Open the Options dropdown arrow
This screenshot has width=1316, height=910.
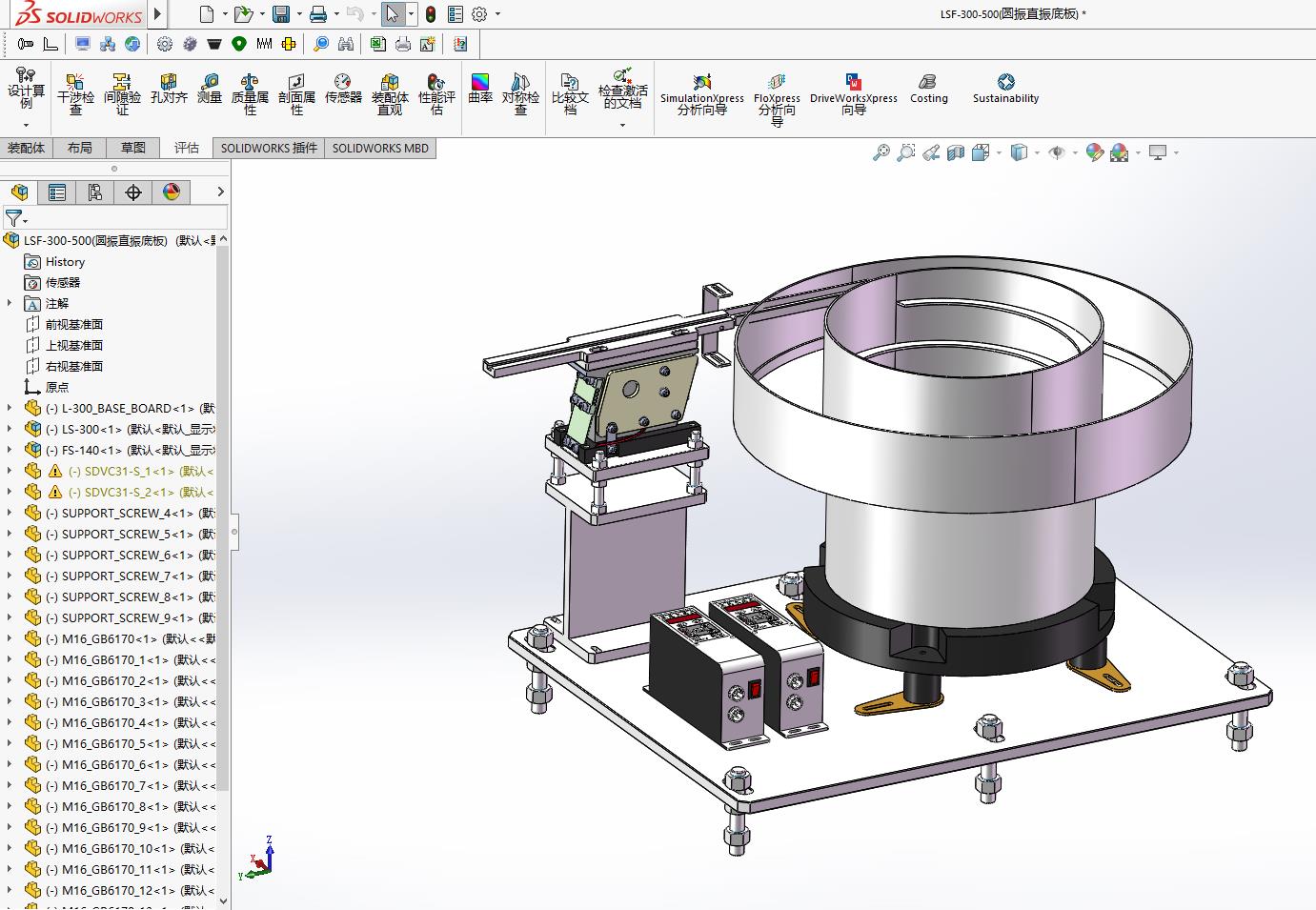coord(497,14)
